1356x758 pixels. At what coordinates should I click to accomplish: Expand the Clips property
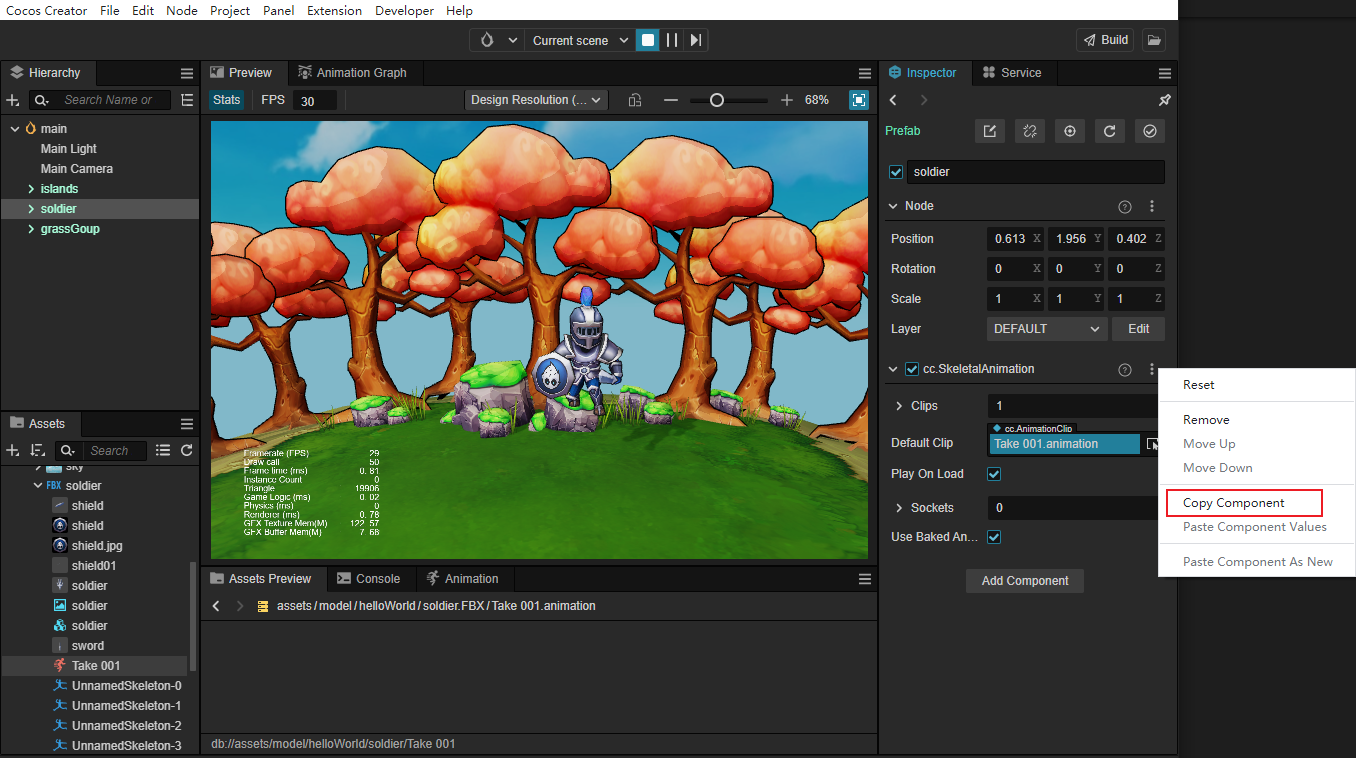899,406
